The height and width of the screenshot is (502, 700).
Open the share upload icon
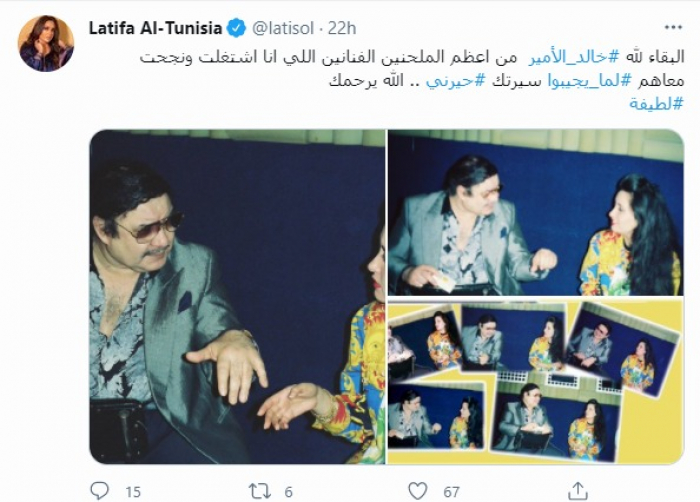pos(578,491)
